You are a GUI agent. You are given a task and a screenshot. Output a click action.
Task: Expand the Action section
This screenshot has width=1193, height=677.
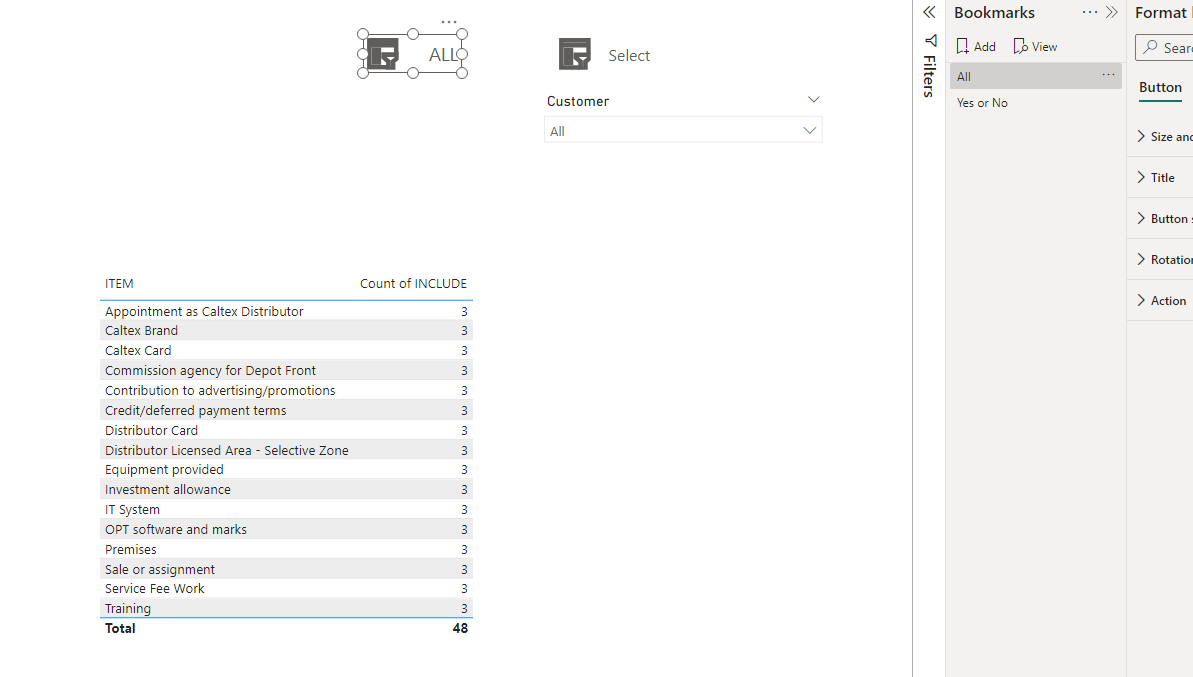point(1141,300)
